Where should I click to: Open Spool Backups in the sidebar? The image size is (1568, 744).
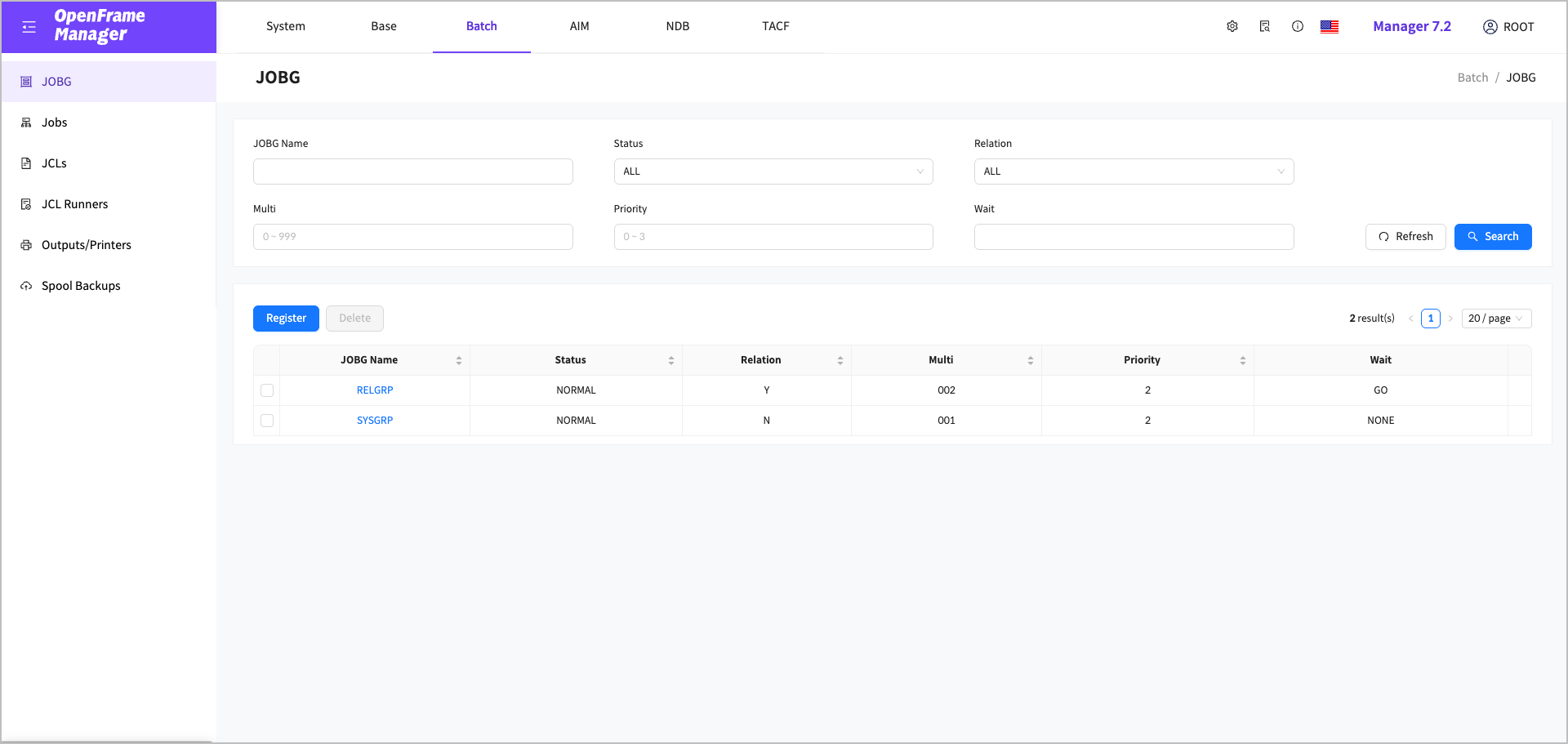click(x=109, y=286)
